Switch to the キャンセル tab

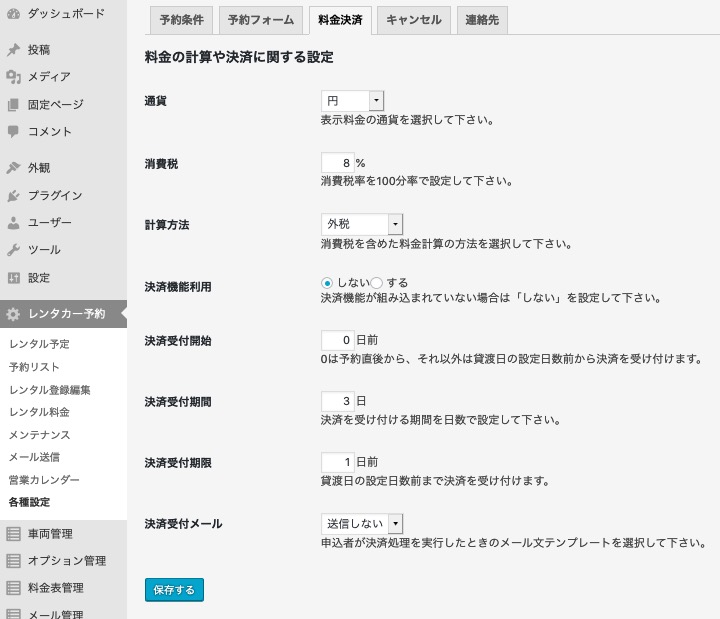pos(413,20)
